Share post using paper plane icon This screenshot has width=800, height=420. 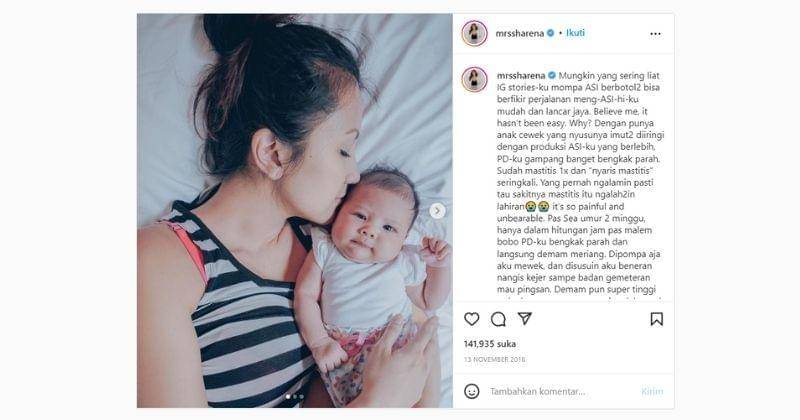(x=524, y=318)
